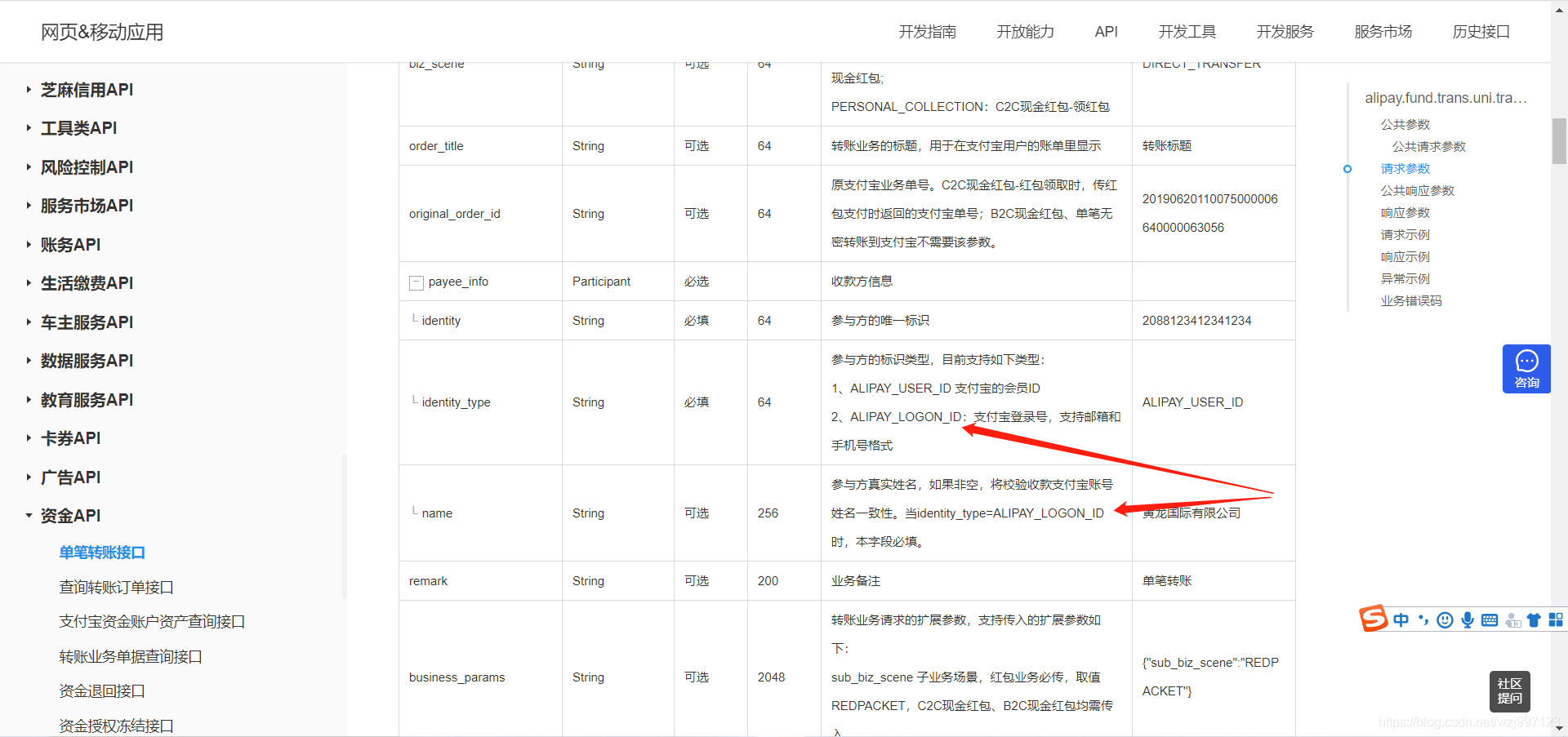Toggle punctuation mode on Sogou toolbar
This screenshot has height=737, width=1568.
click(1423, 620)
